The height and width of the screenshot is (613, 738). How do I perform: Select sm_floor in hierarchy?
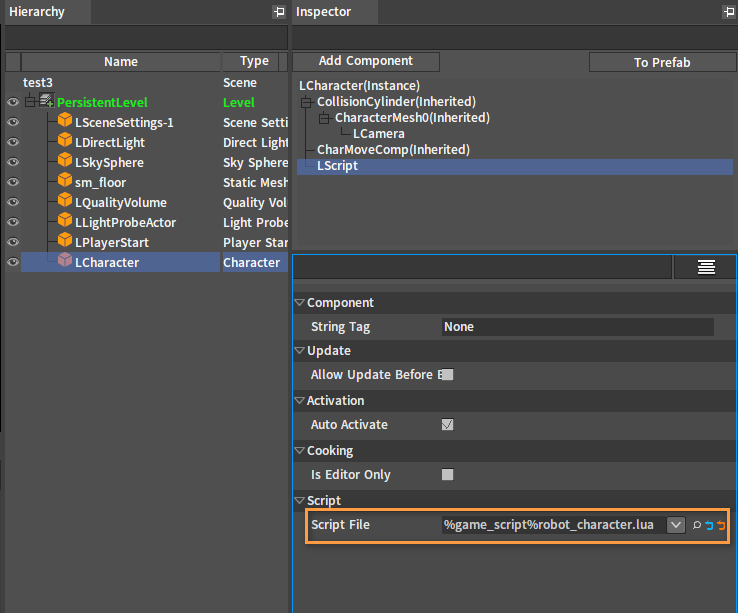tap(100, 183)
